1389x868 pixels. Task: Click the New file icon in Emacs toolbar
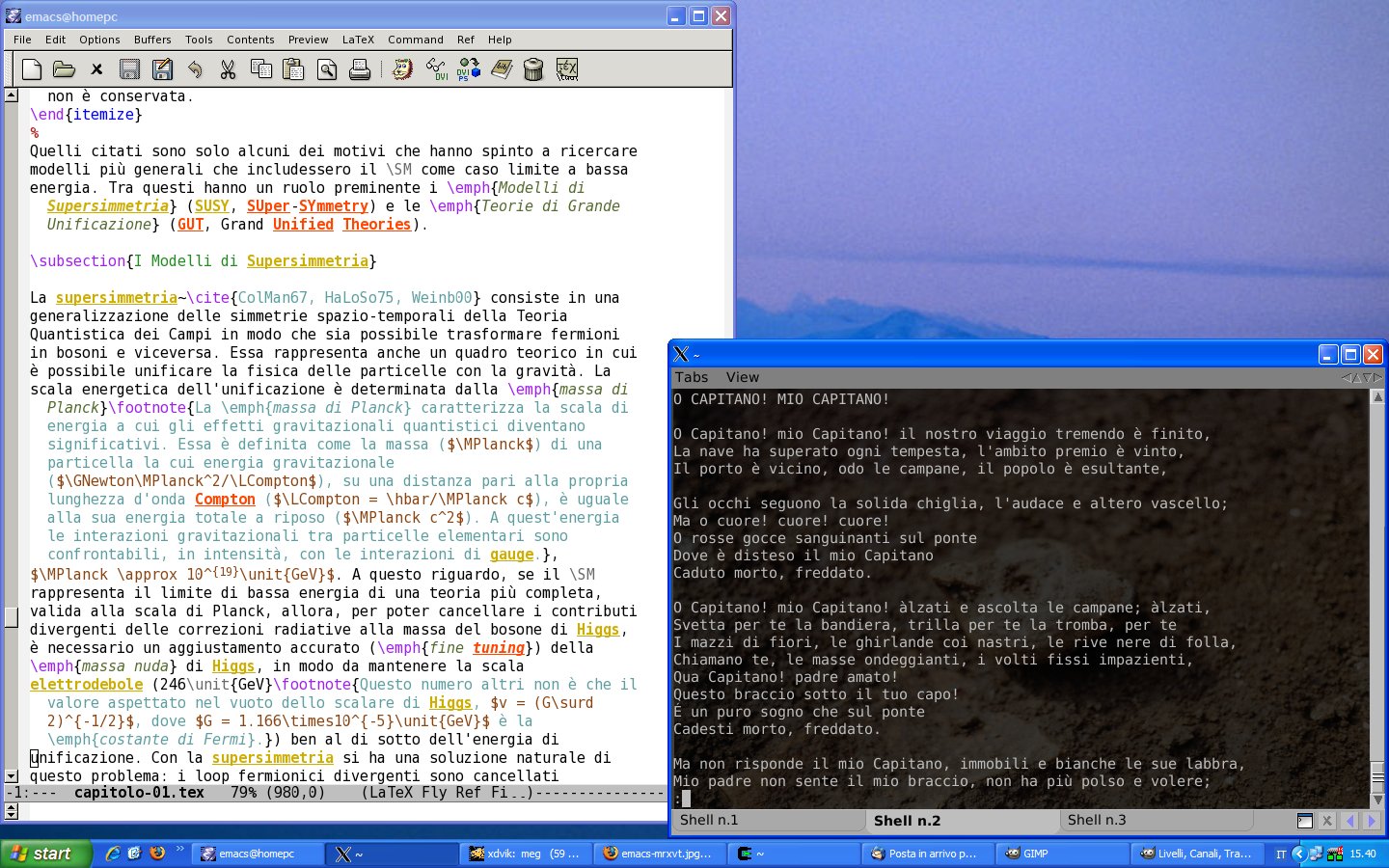point(32,69)
